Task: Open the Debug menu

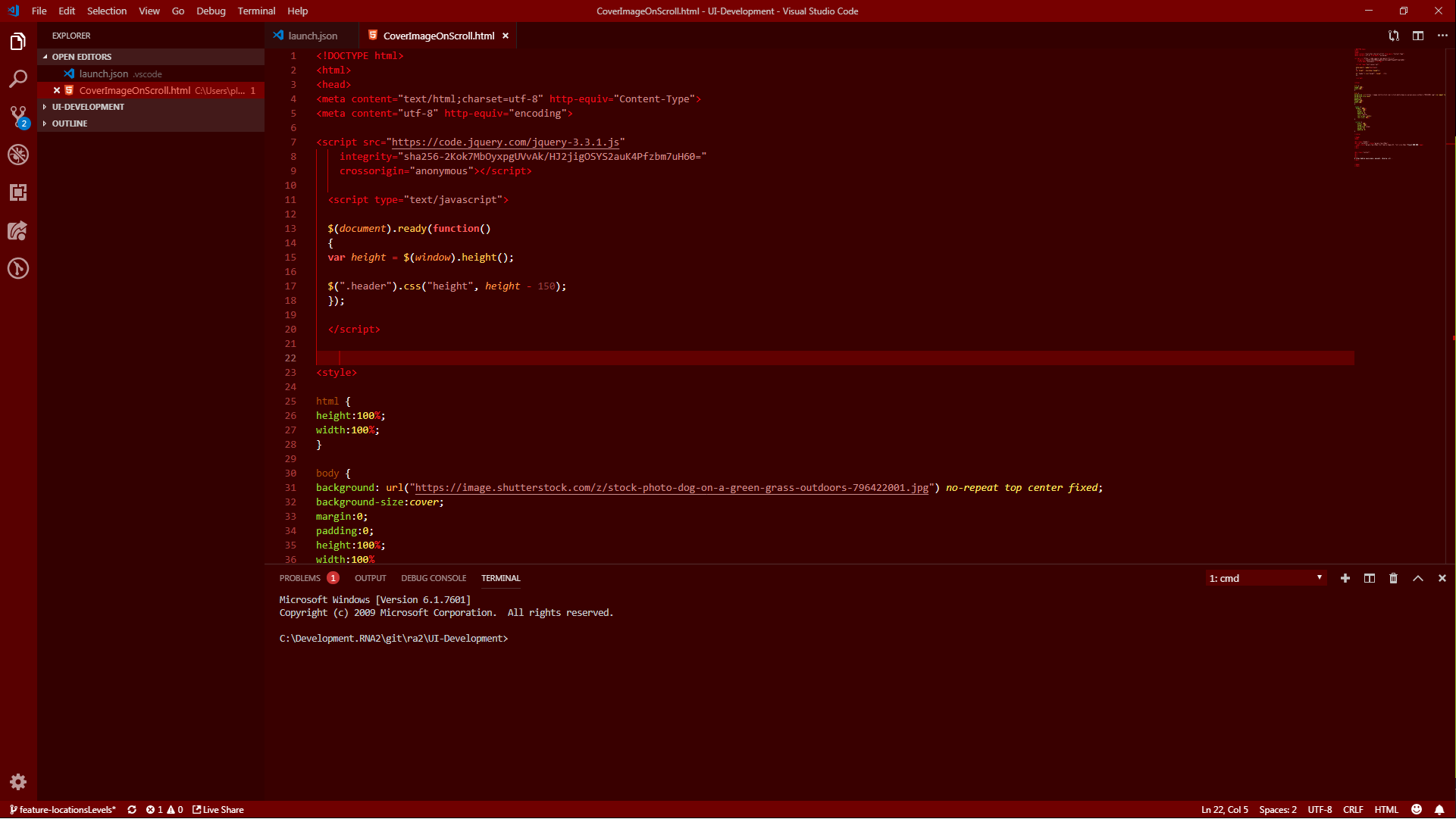Action: (x=211, y=11)
